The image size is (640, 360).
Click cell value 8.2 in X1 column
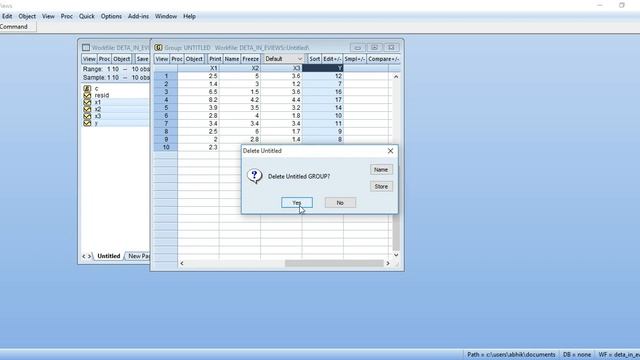click(x=198, y=100)
